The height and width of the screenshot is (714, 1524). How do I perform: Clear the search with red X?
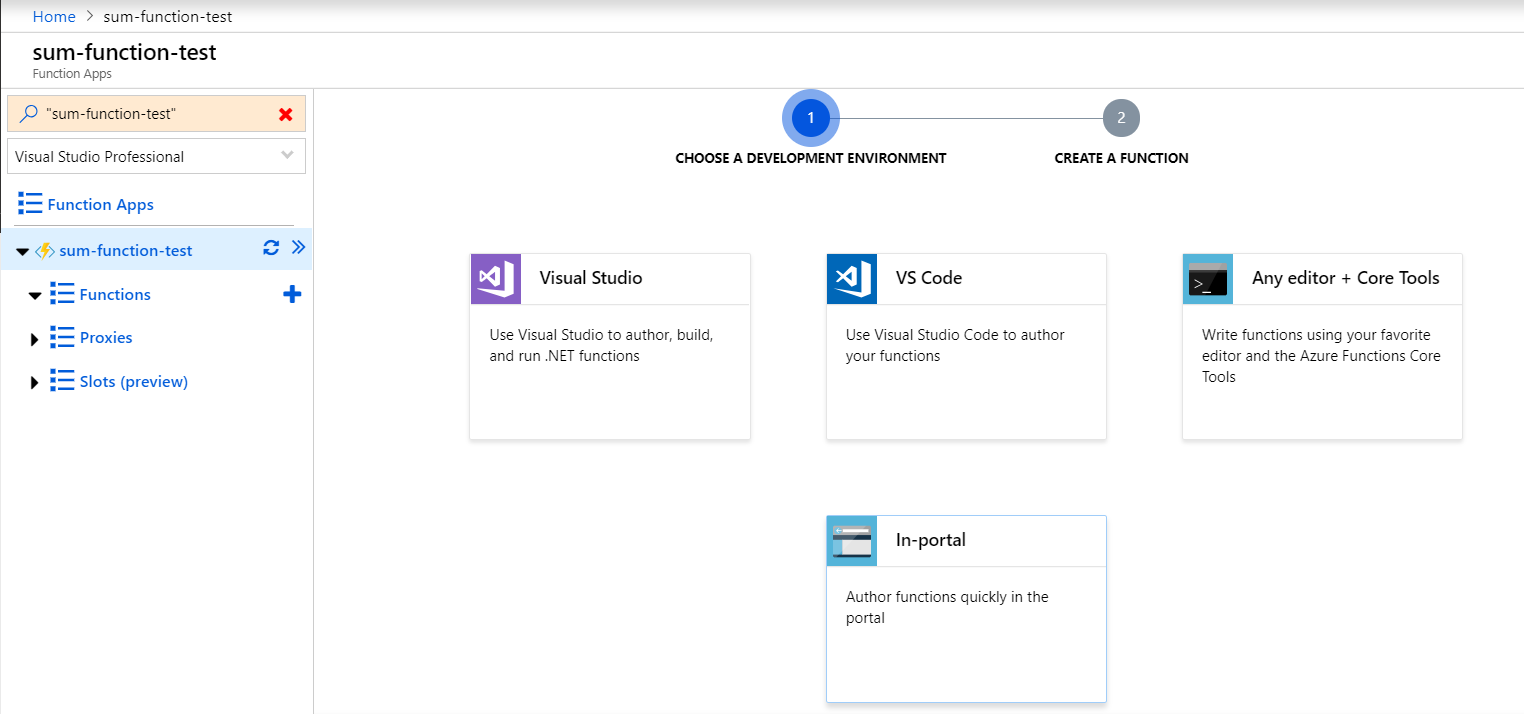[x=286, y=114]
